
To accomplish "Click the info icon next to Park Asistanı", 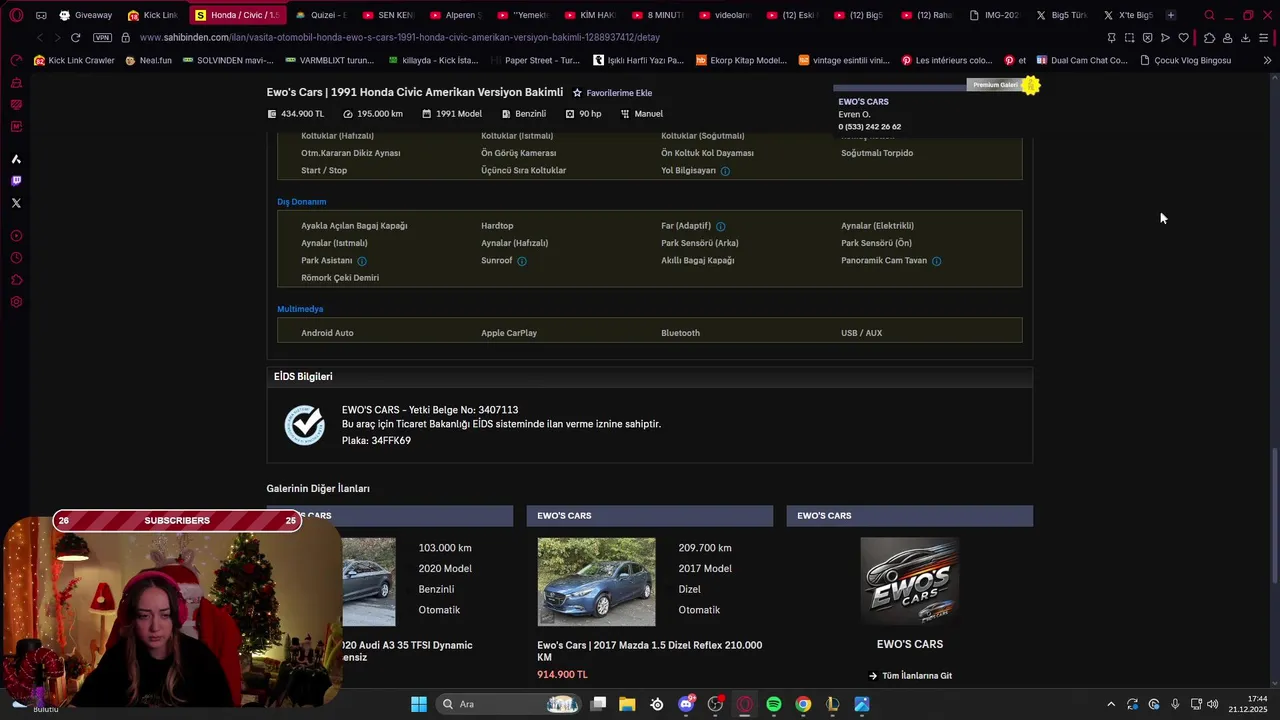I will pyautogui.click(x=362, y=261).
